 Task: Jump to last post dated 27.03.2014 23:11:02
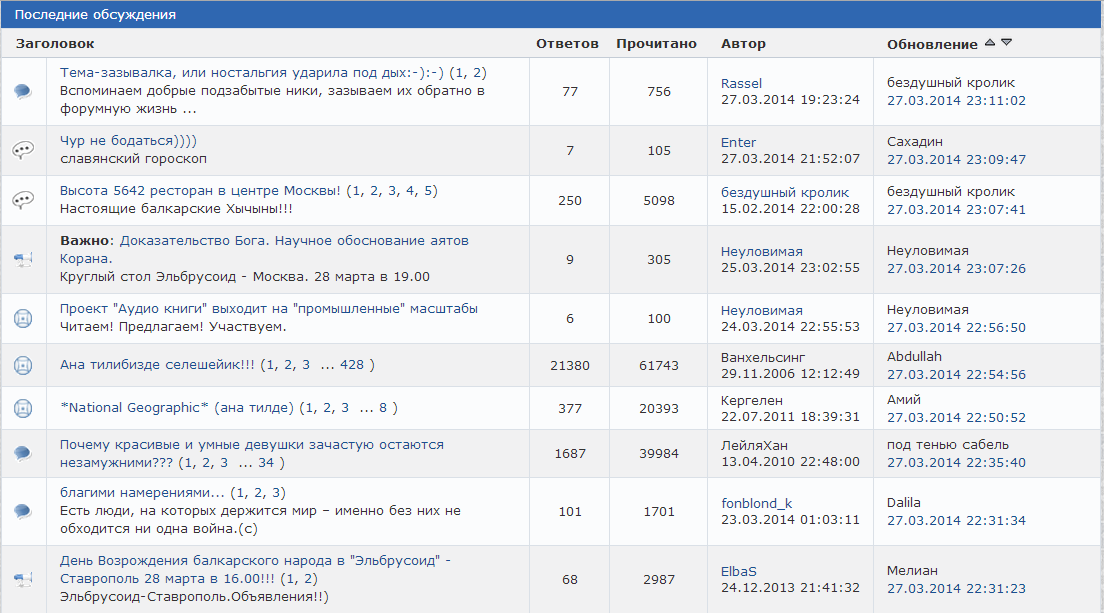956,100
